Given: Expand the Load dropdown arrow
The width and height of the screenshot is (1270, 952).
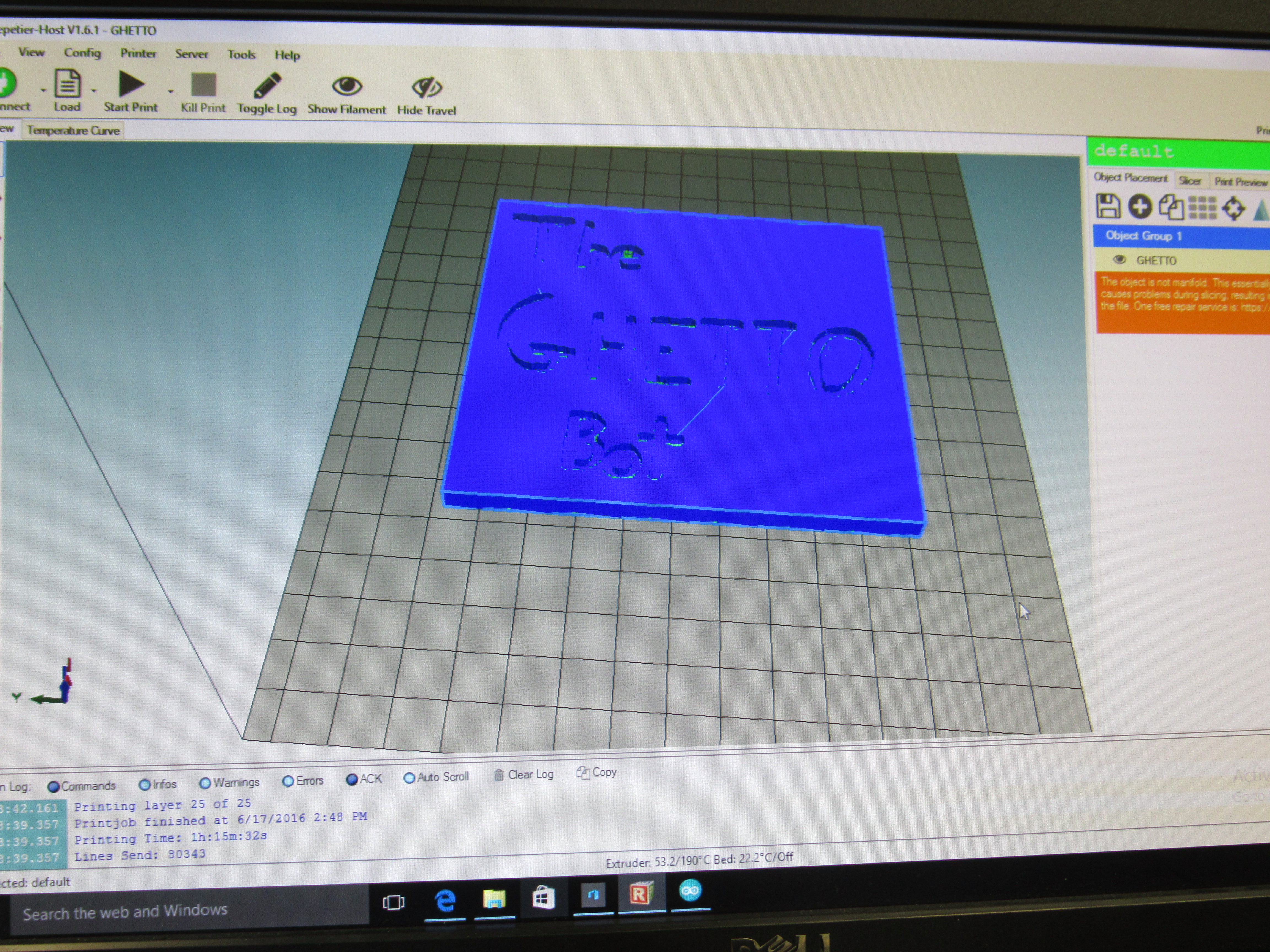Looking at the screenshot, I should tap(94, 91).
